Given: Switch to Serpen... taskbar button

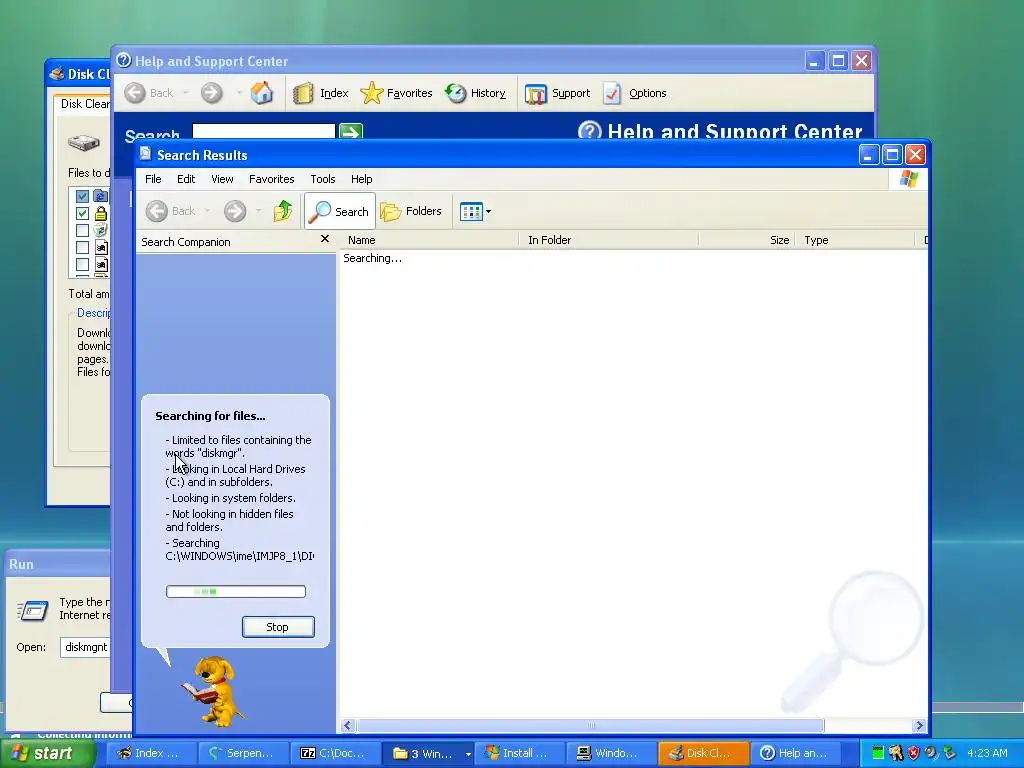Looking at the screenshot, I should point(243,753).
